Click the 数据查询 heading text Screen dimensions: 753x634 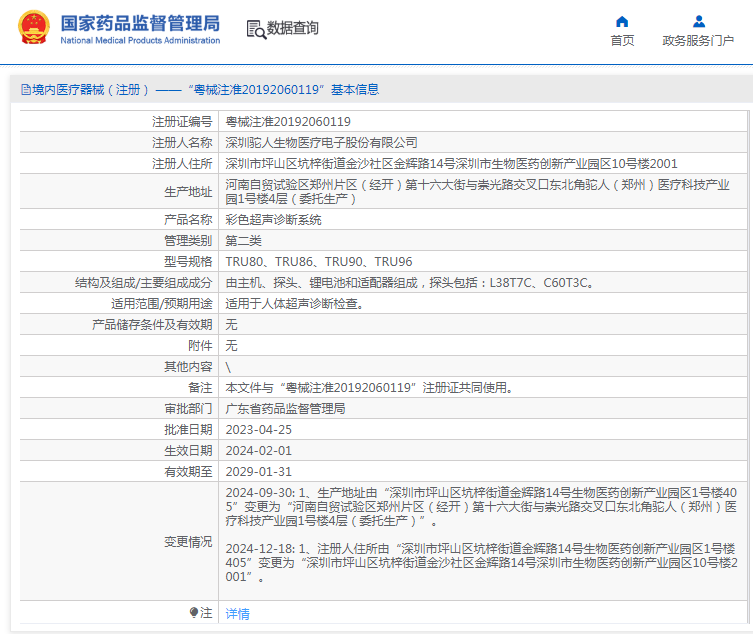292,28
